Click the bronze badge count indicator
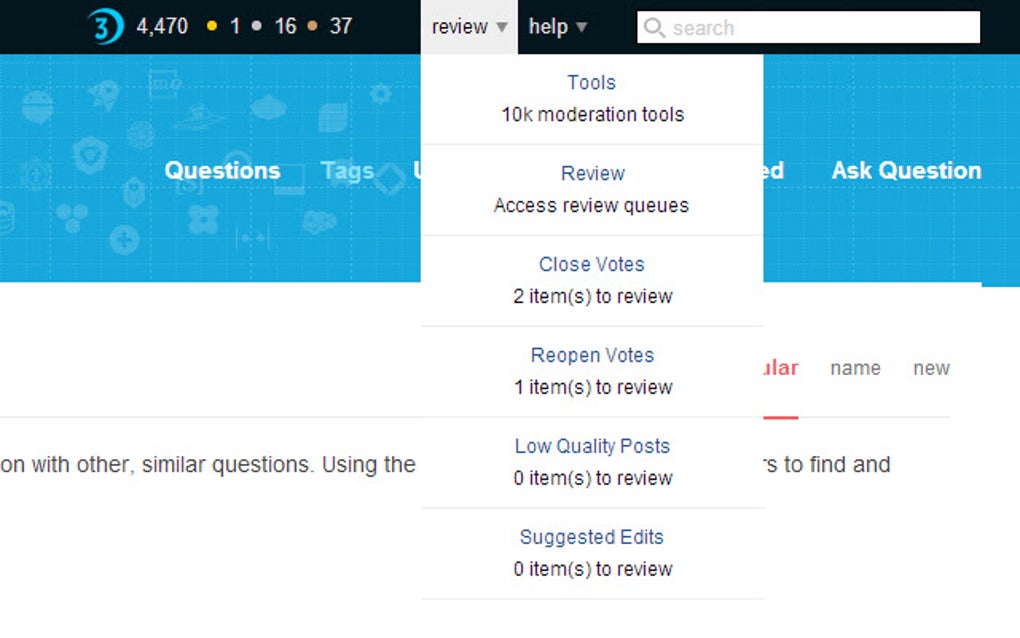The width and height of the screenshot is (1020, 638). pyautogui.click(x=327, y=26)
